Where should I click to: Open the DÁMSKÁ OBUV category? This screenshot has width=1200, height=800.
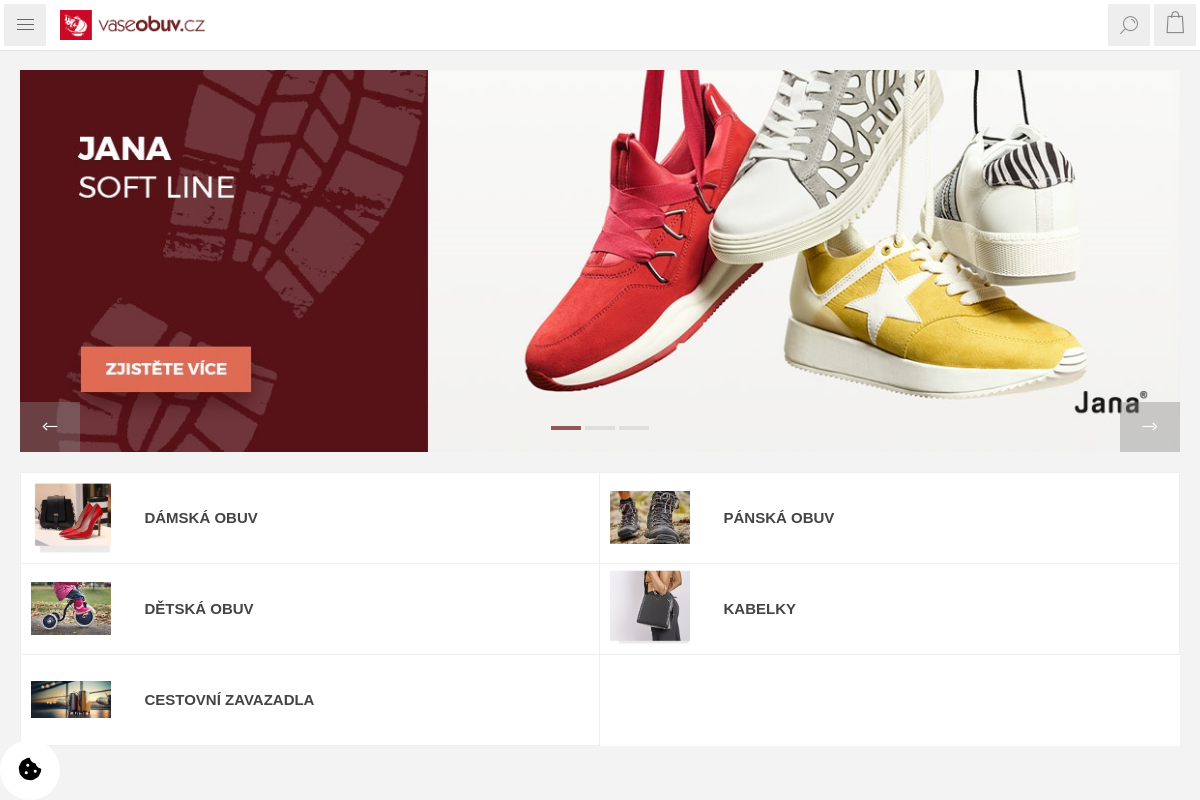point(310,518)
